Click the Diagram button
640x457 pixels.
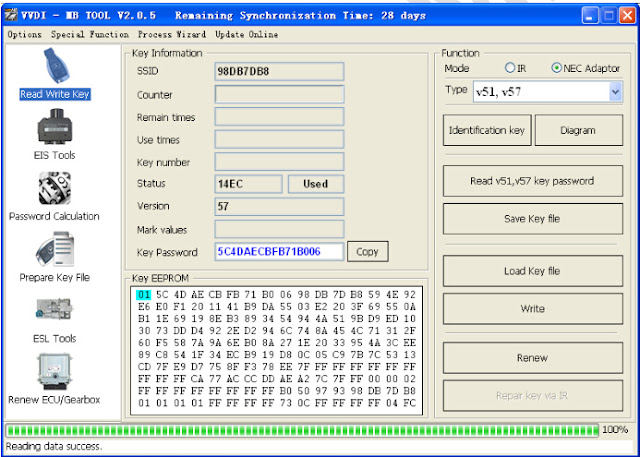click(x=578, y=130)
